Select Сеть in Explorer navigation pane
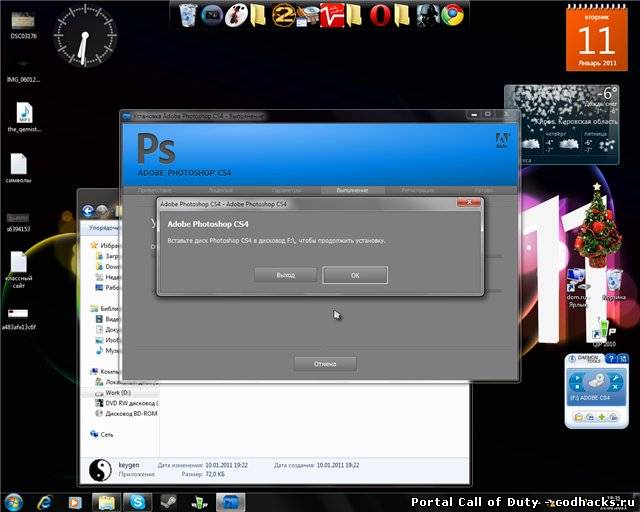Viewport: 640px width, 512px height. point(102,435)
